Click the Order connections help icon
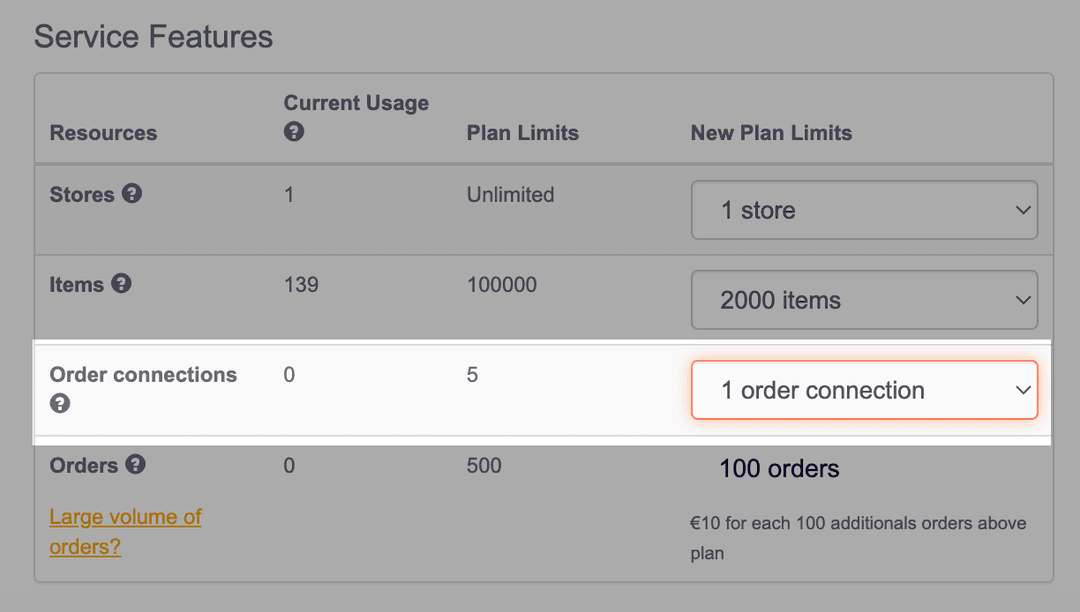 coord(60,403)
